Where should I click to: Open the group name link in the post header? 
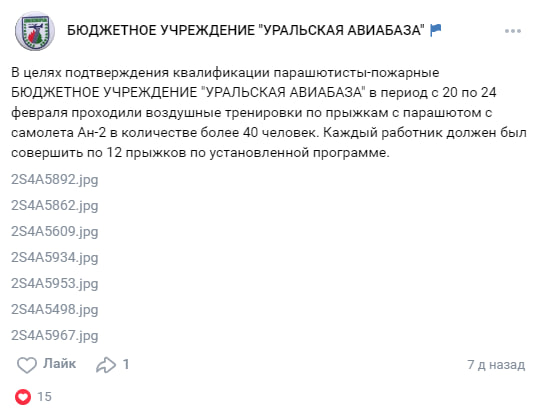pyautogui.click(x=246, y=30)
